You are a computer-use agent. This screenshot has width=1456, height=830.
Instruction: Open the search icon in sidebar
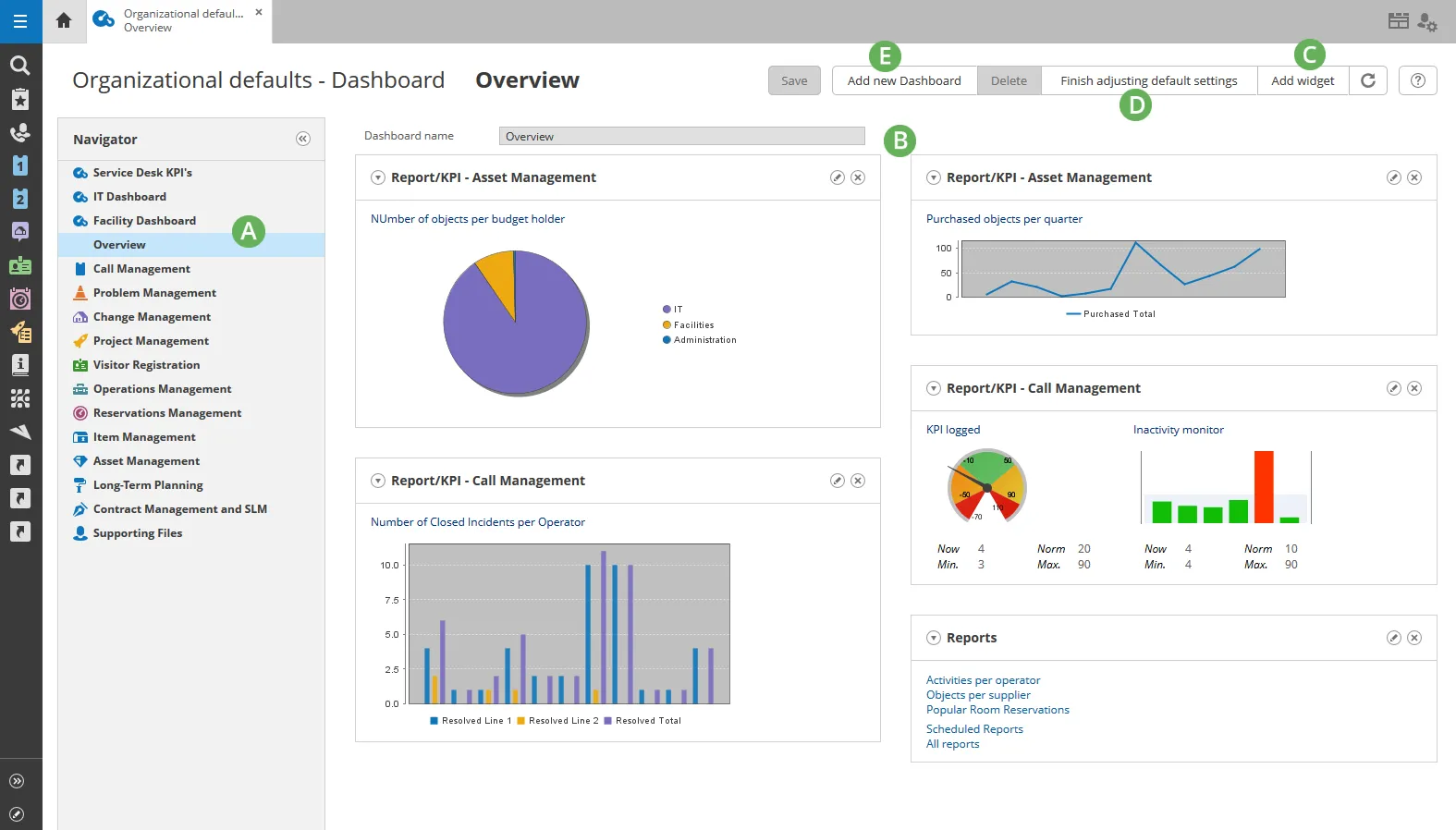(x=20, y=66)
